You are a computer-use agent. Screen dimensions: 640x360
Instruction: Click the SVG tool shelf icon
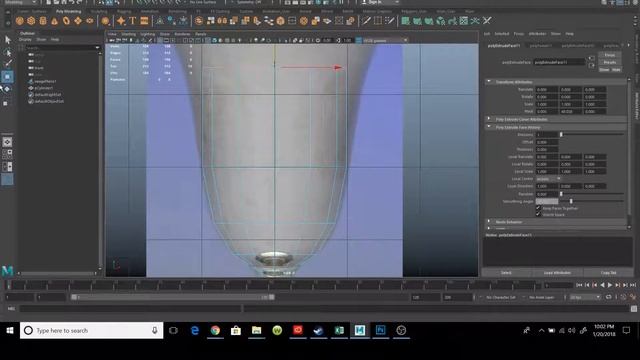(x=144, y=21)
